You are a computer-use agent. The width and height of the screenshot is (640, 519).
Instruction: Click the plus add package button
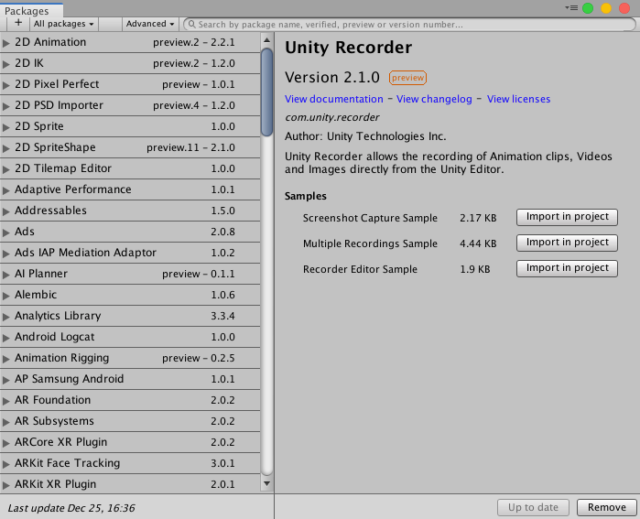(18, 23)
